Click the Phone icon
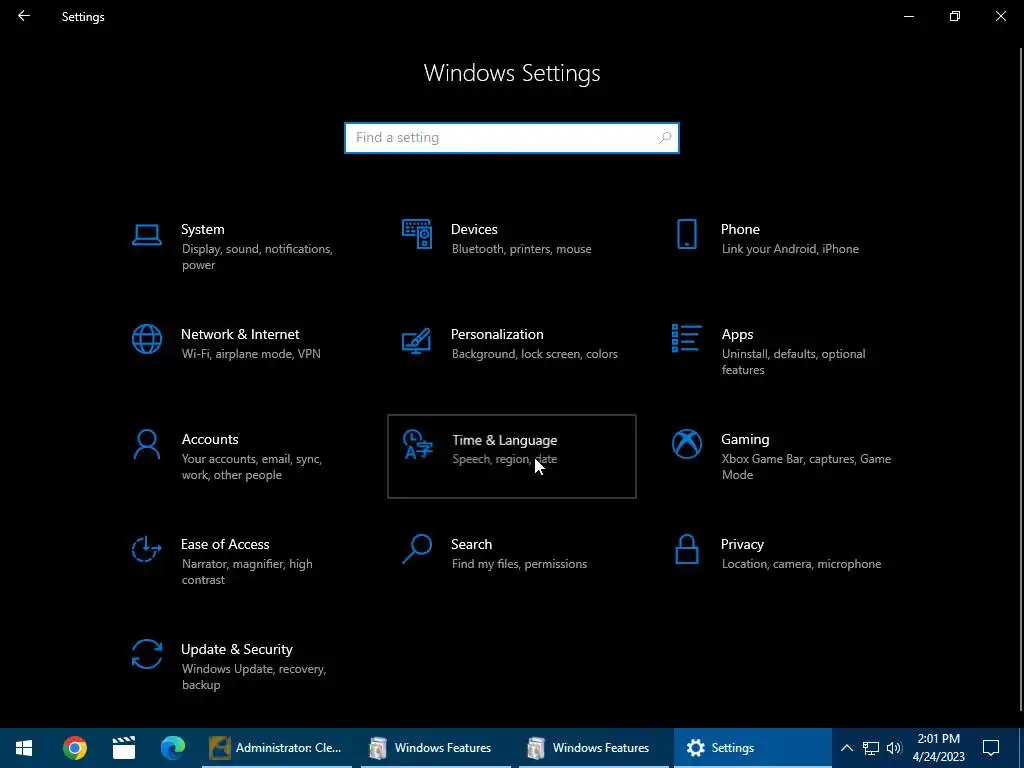 686,234
